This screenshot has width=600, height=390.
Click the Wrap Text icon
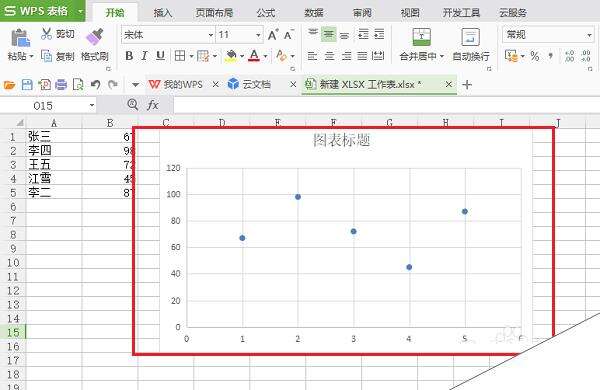pos(470,37)
